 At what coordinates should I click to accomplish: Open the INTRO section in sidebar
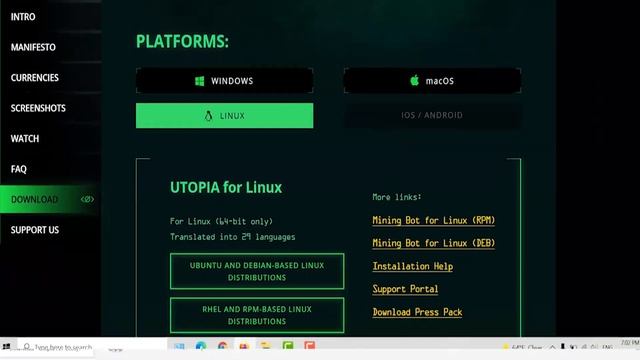(x=23, y=17)
